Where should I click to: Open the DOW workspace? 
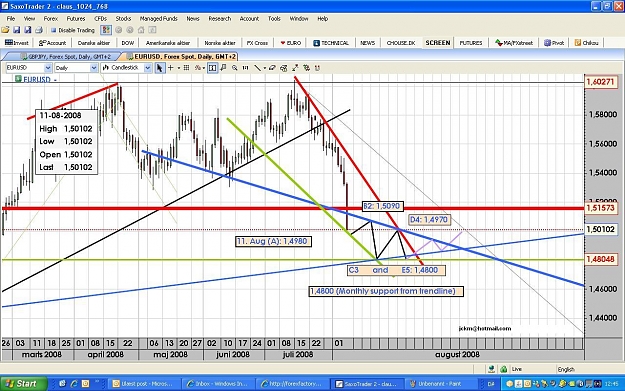128,43
